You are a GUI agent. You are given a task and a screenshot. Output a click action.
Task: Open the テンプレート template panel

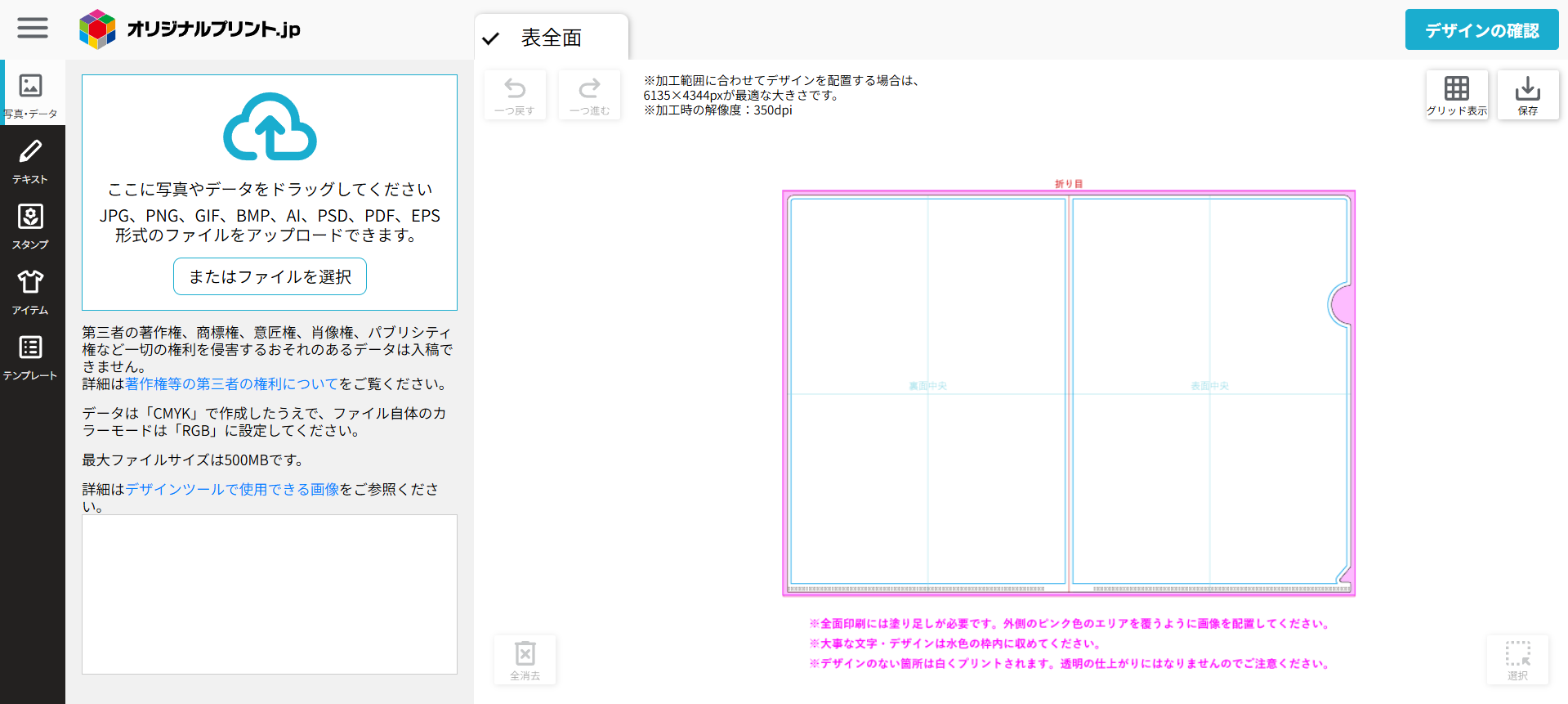[x=31, y=356]
